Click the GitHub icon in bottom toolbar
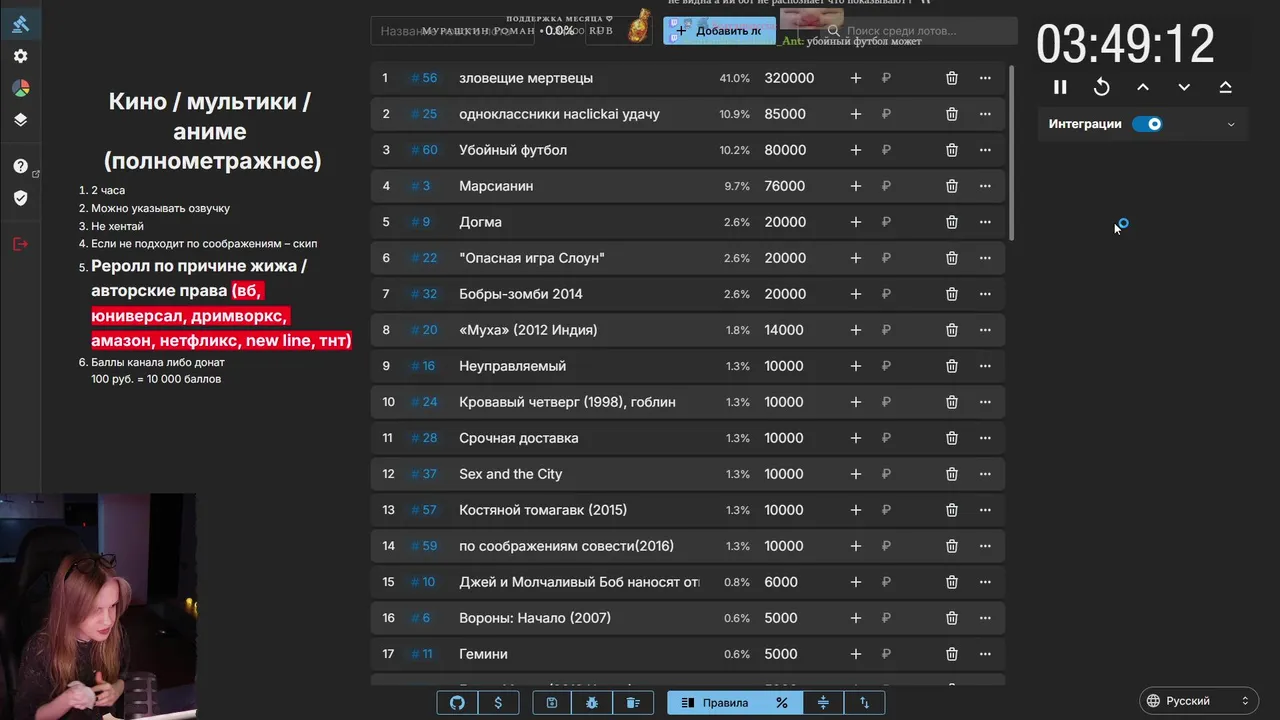The height and width of the screenshot is (720, 1280). coord(457,703)
